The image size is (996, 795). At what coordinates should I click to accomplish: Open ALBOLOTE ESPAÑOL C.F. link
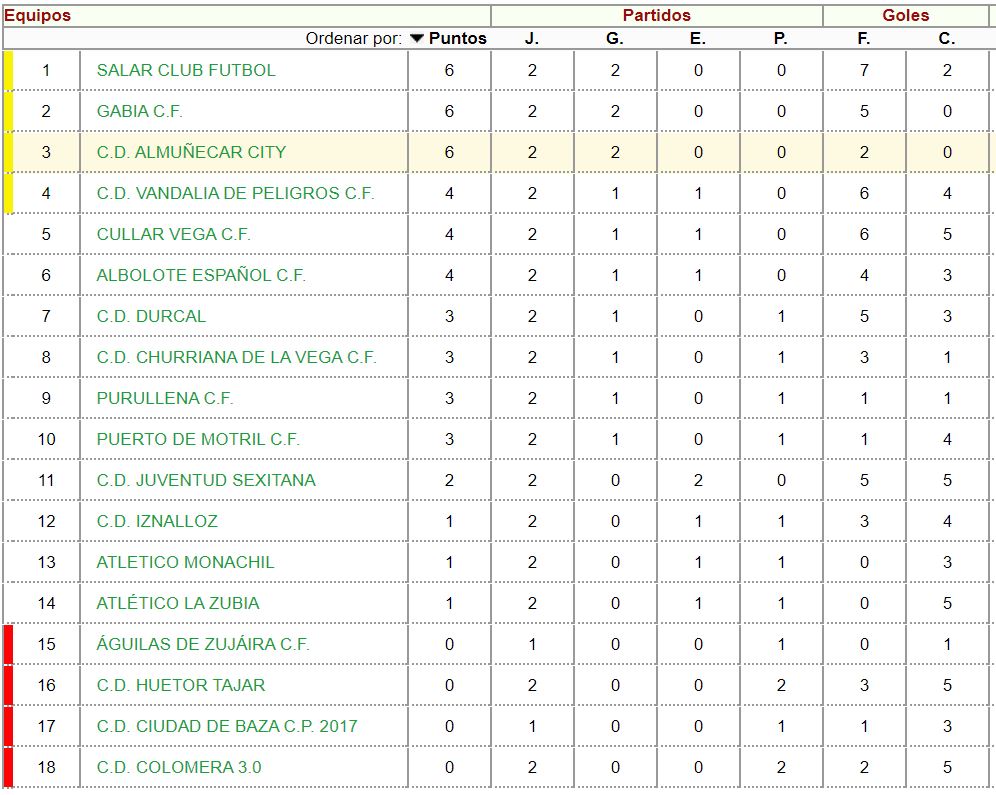pos(201,275)
